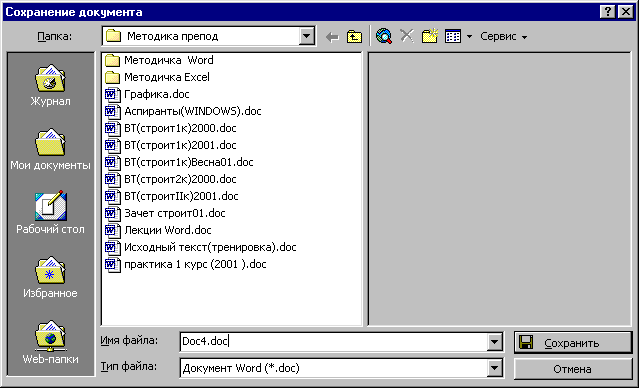Click Search the Web globe icon
The width and height of the screenshot is (639, 388).
[x=384, y=36]
